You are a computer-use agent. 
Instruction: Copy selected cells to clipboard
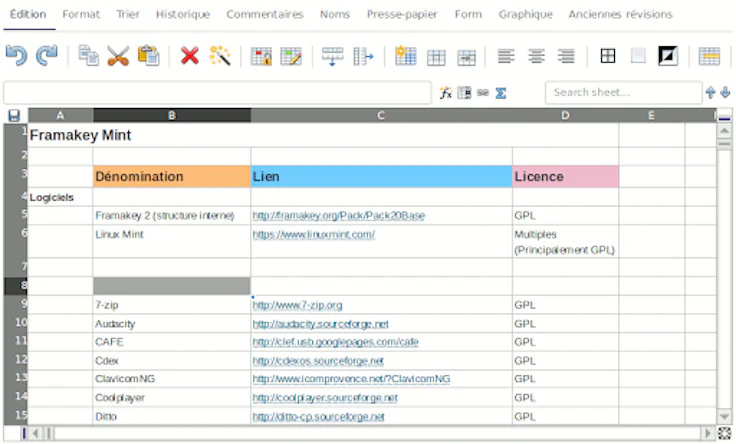(88, 56)
